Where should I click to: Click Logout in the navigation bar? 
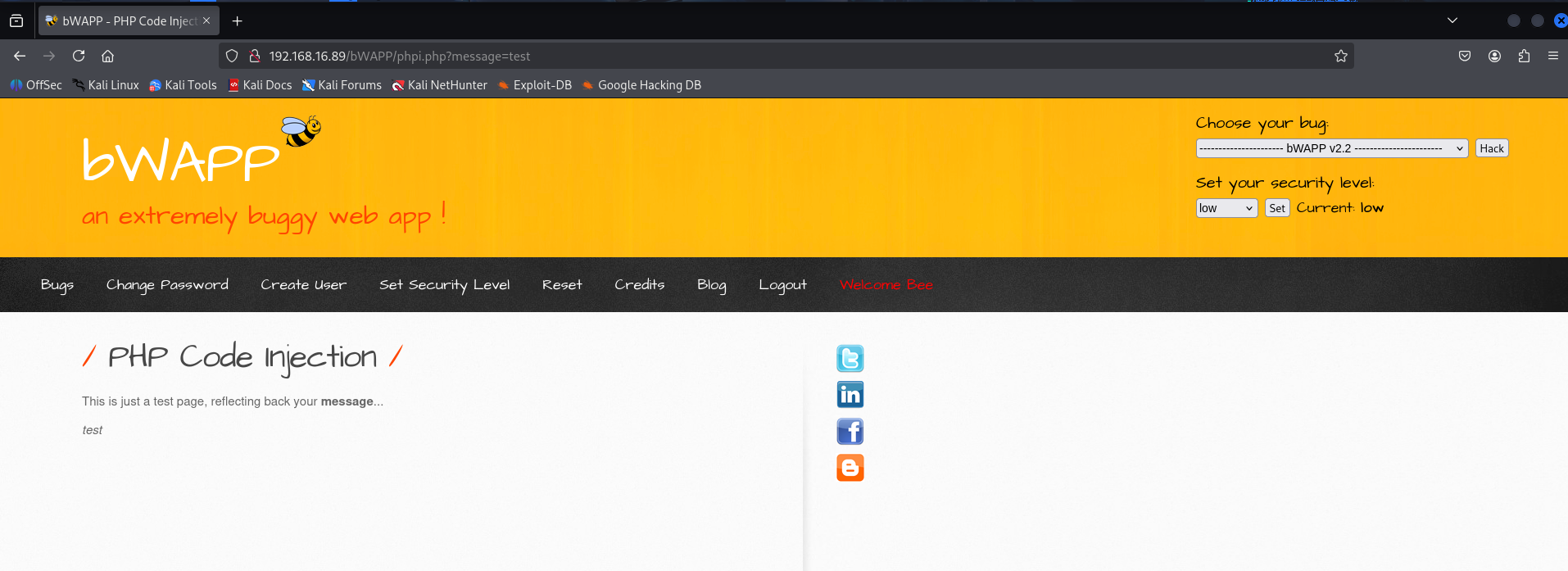pyautogui.click(x=782, y=284)
